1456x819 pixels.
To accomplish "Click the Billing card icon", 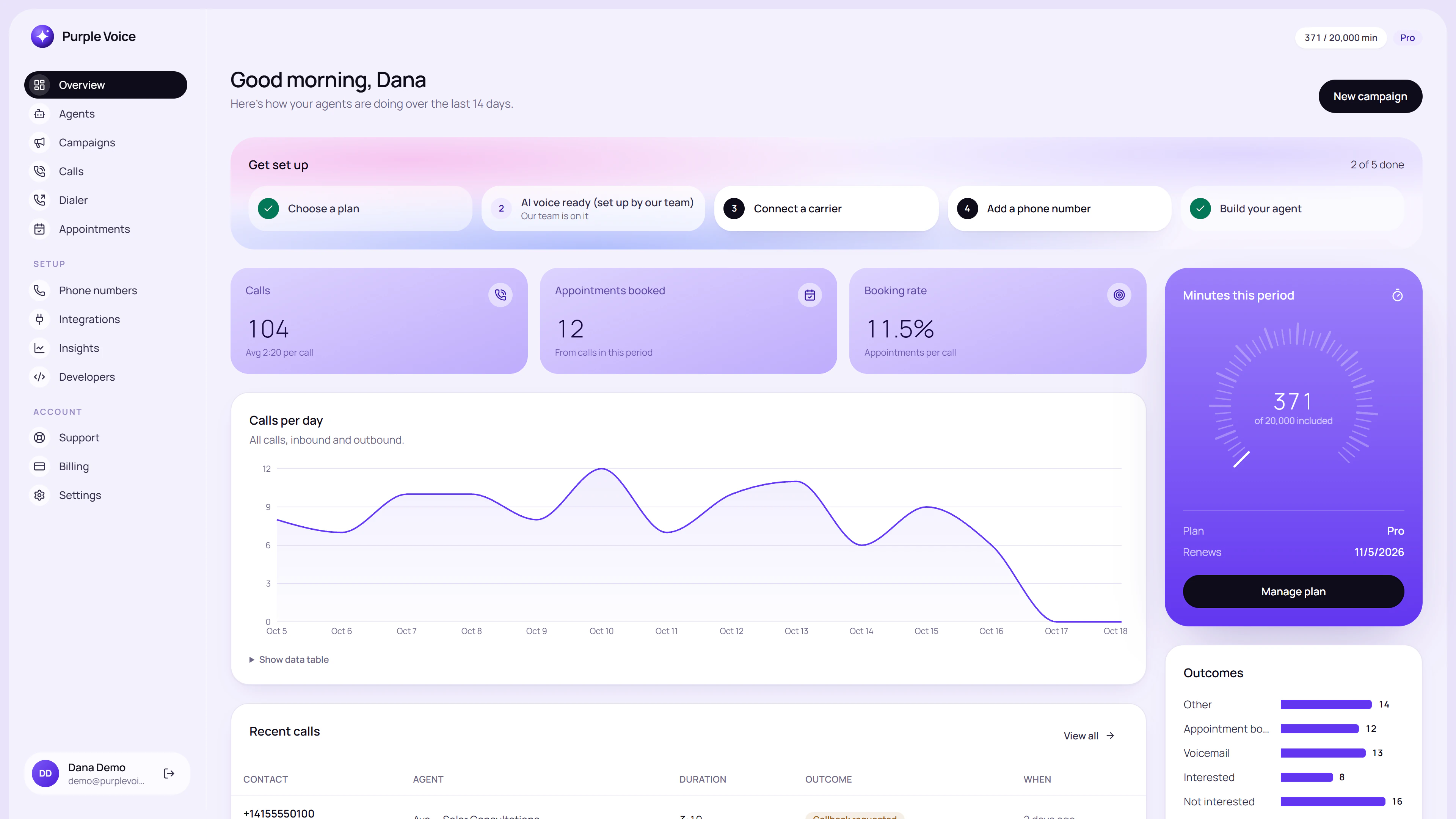I will click(39, 466).
